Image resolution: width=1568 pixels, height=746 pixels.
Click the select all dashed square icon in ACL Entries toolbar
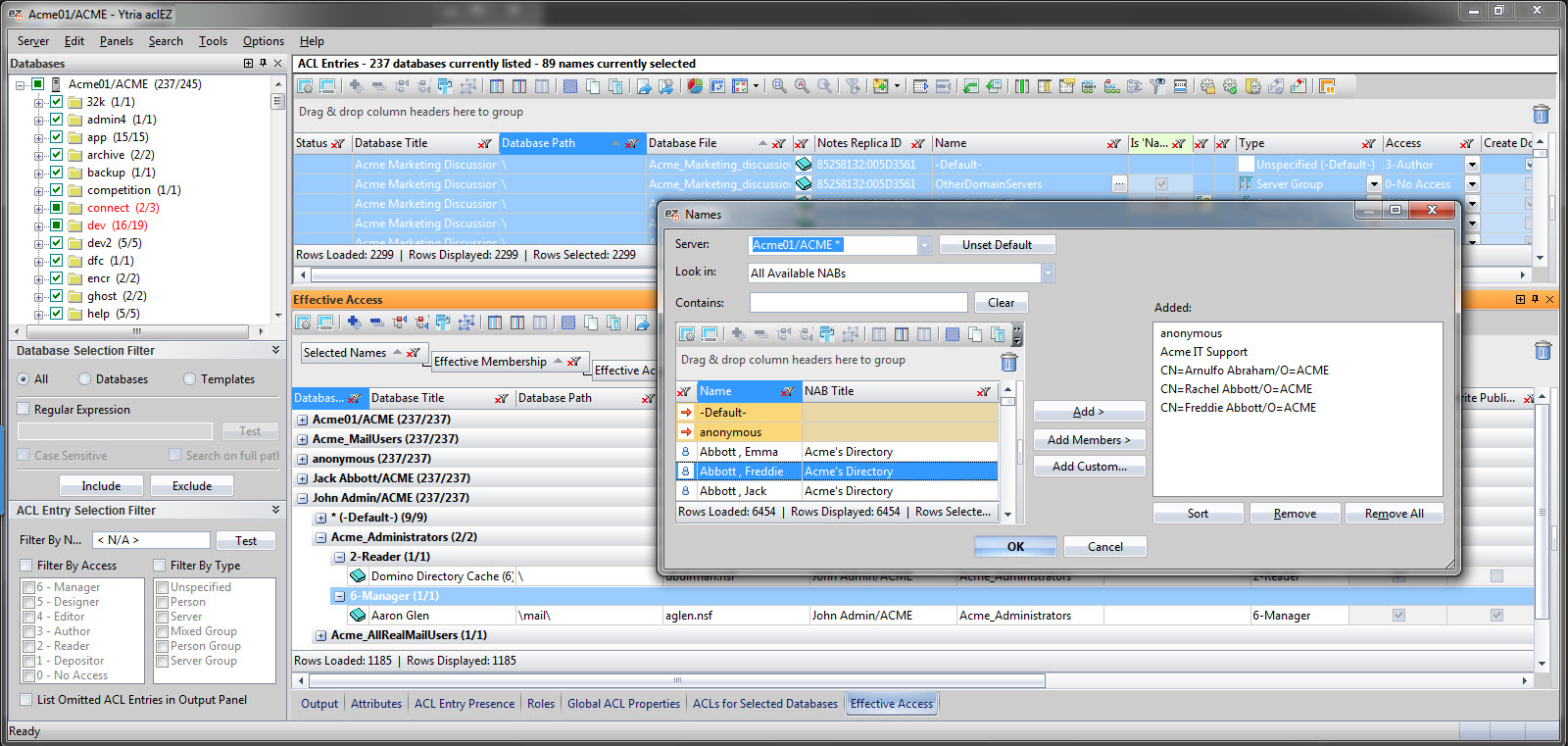(x=570, y=86)
